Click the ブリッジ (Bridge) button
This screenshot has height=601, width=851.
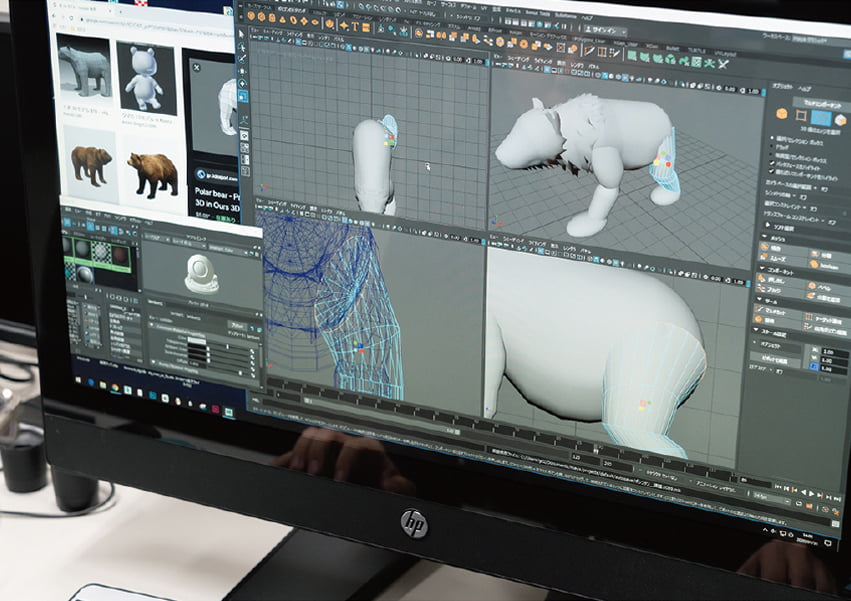(779, 290)
